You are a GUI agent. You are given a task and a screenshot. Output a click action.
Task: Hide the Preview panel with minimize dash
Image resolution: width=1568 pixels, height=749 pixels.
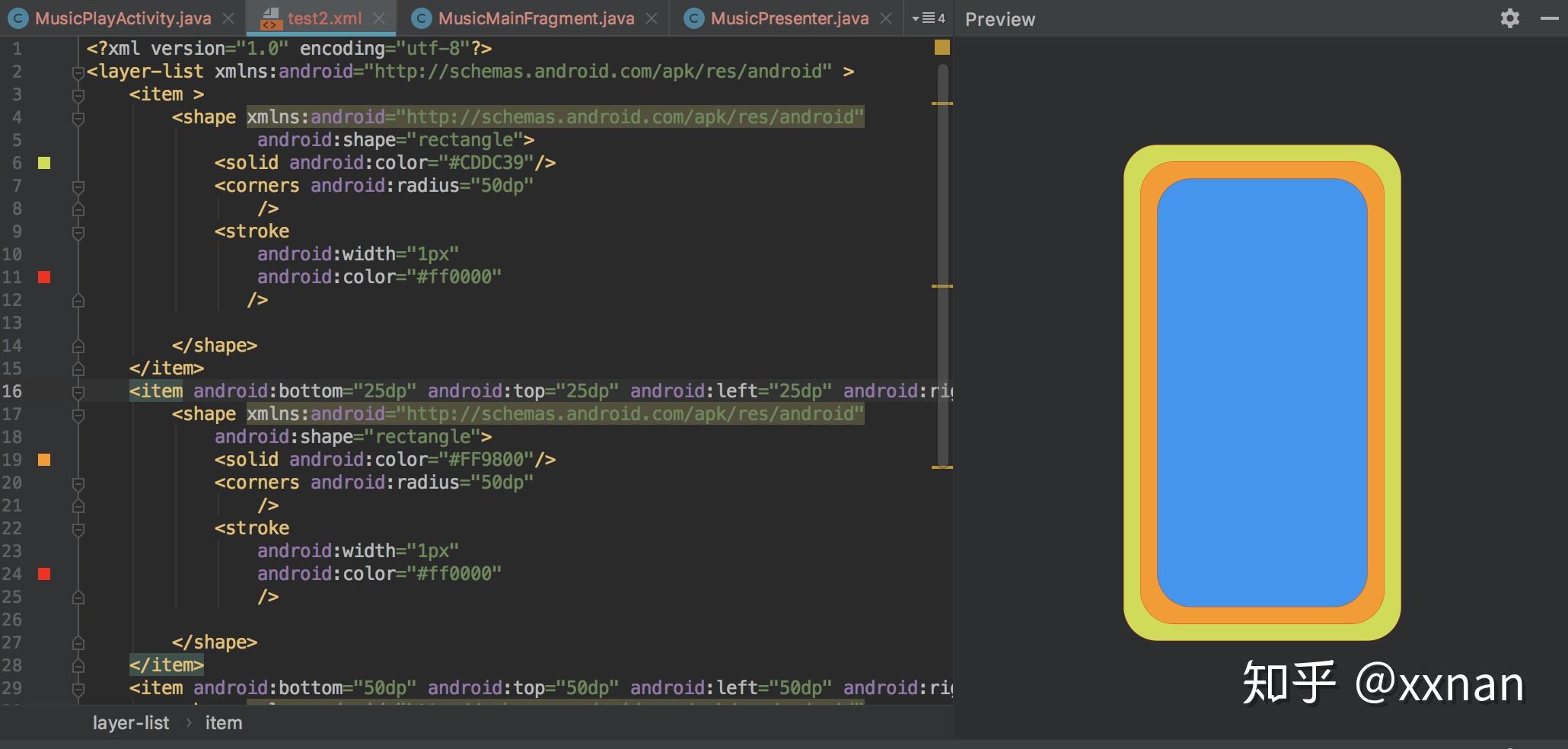click(1549, 18)
